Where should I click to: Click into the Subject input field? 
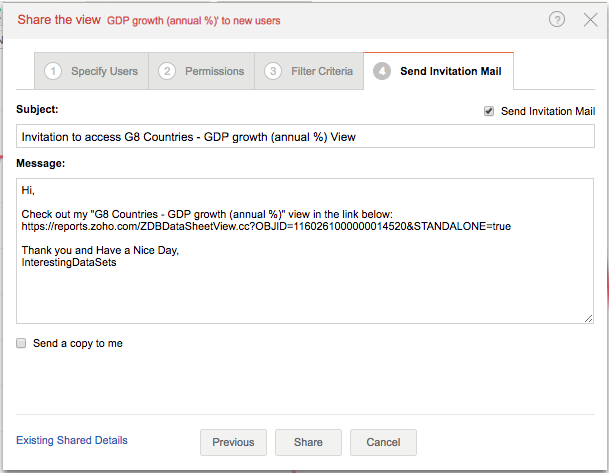pyautogui.click(x=305, y=137)
